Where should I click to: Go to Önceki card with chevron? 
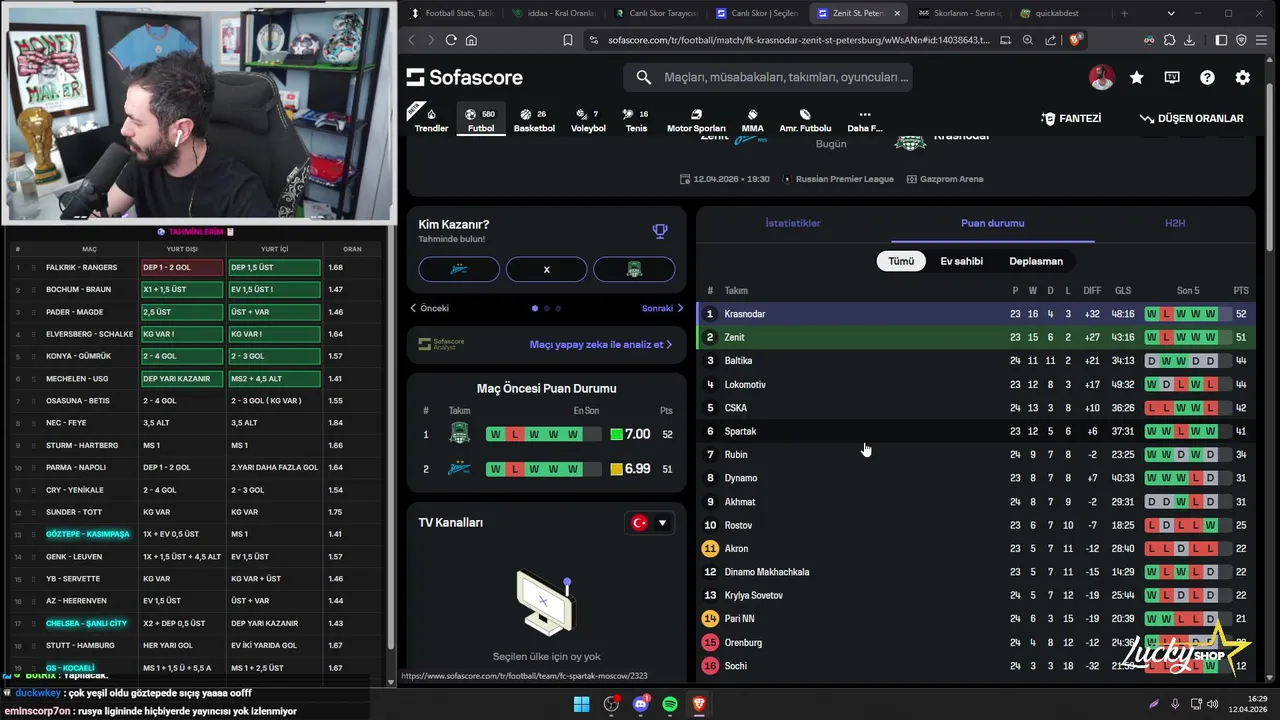[429, 308]
